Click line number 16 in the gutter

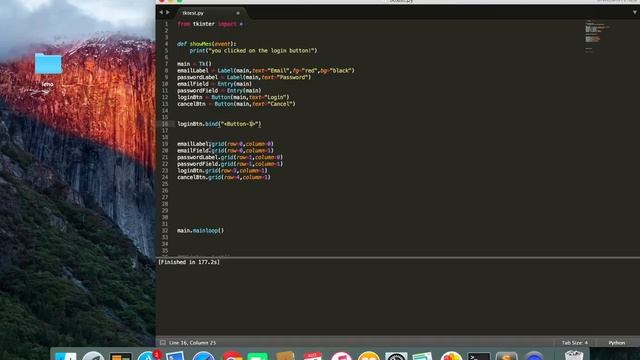pos(165,124)
